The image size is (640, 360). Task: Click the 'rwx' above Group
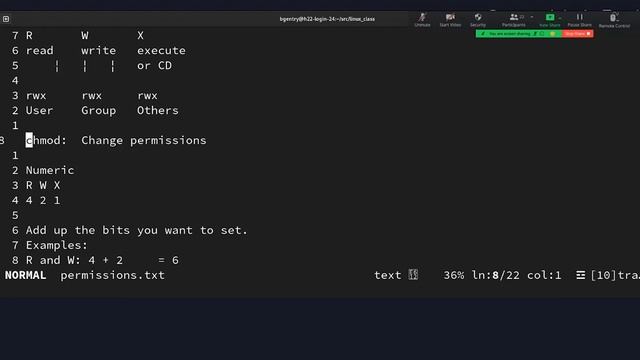[x=91, y=96]
